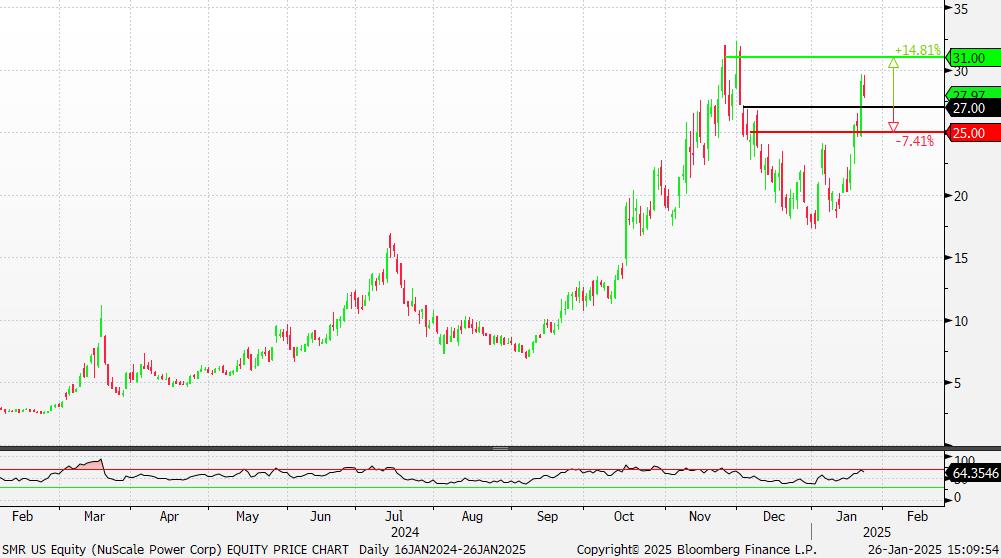Image resolution: width=1001 pixels, height=558 pixels.
Task: Click the May label on date axis
Action: point(247,517)
